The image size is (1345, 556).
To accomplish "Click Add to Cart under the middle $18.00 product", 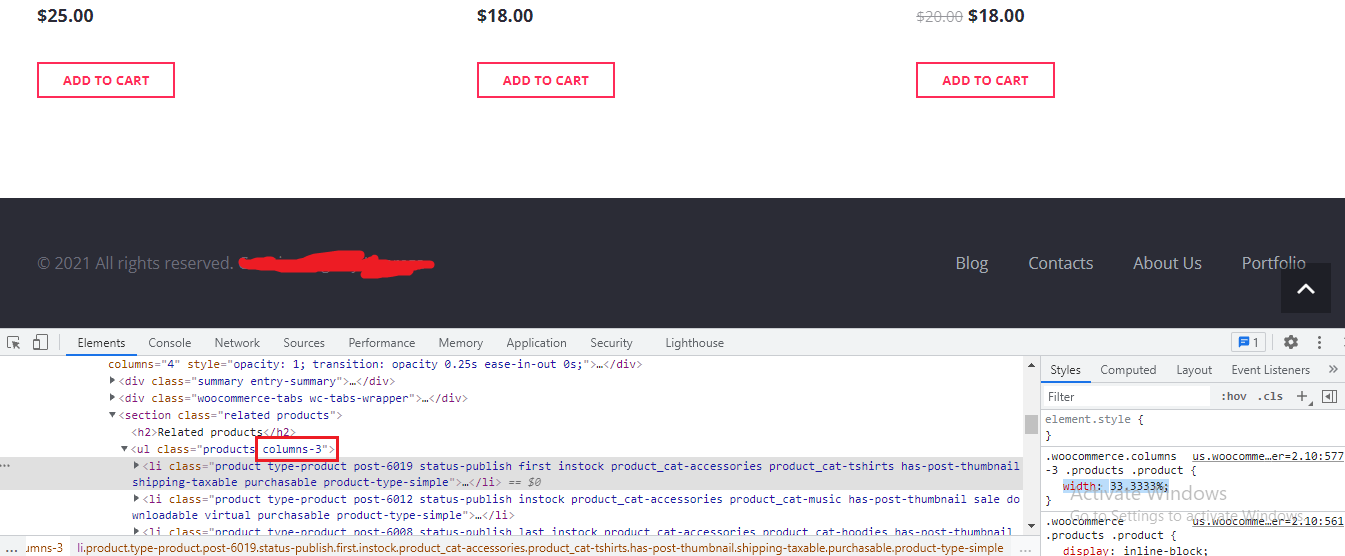I will (x=546, y=80).
